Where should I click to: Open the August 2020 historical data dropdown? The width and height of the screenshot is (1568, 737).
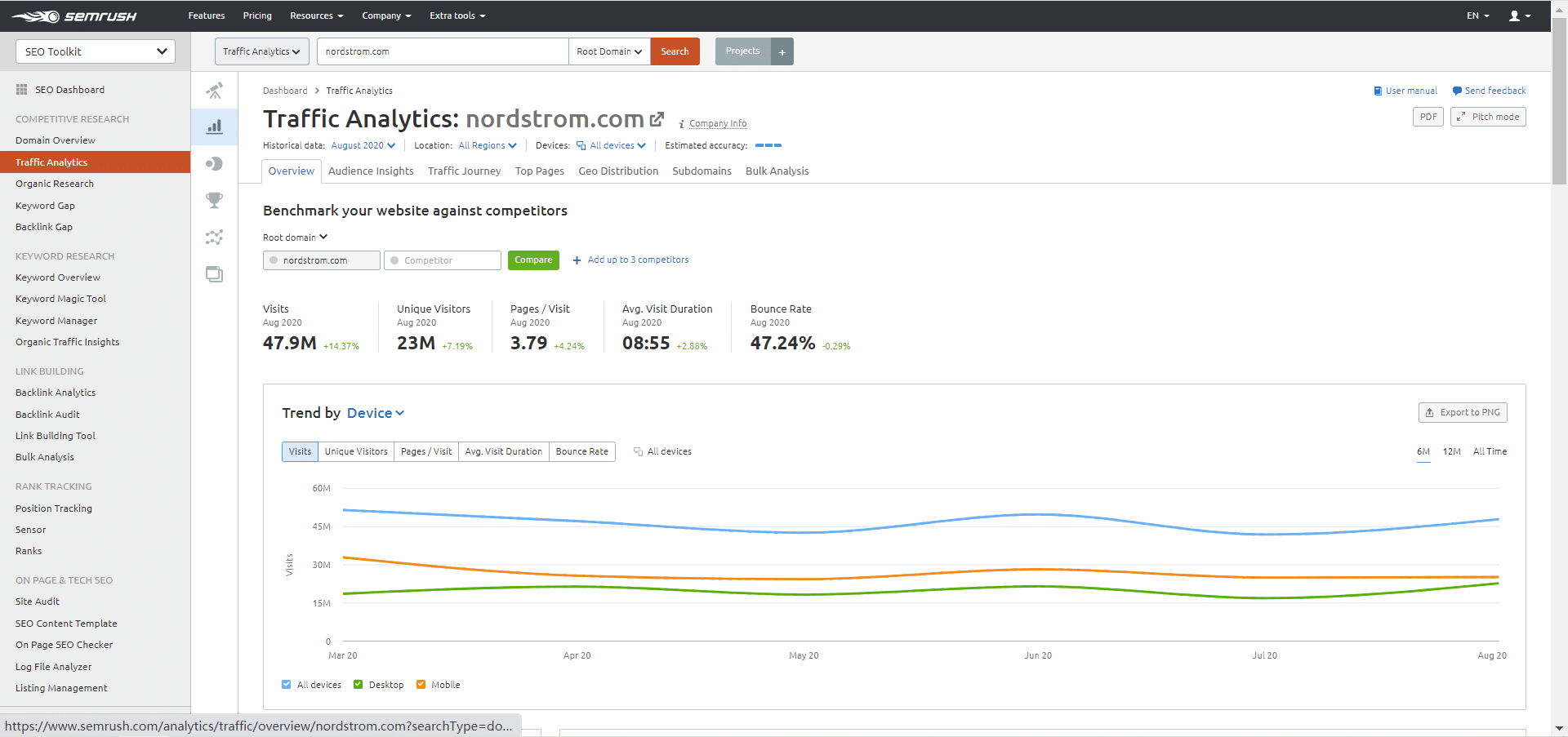point(363,145)
